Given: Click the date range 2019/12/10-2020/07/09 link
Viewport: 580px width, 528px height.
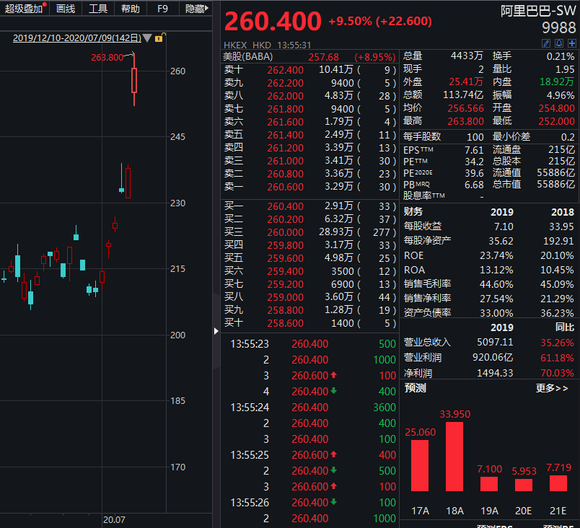Looking at the screenshot, I should tap(77, 38).
